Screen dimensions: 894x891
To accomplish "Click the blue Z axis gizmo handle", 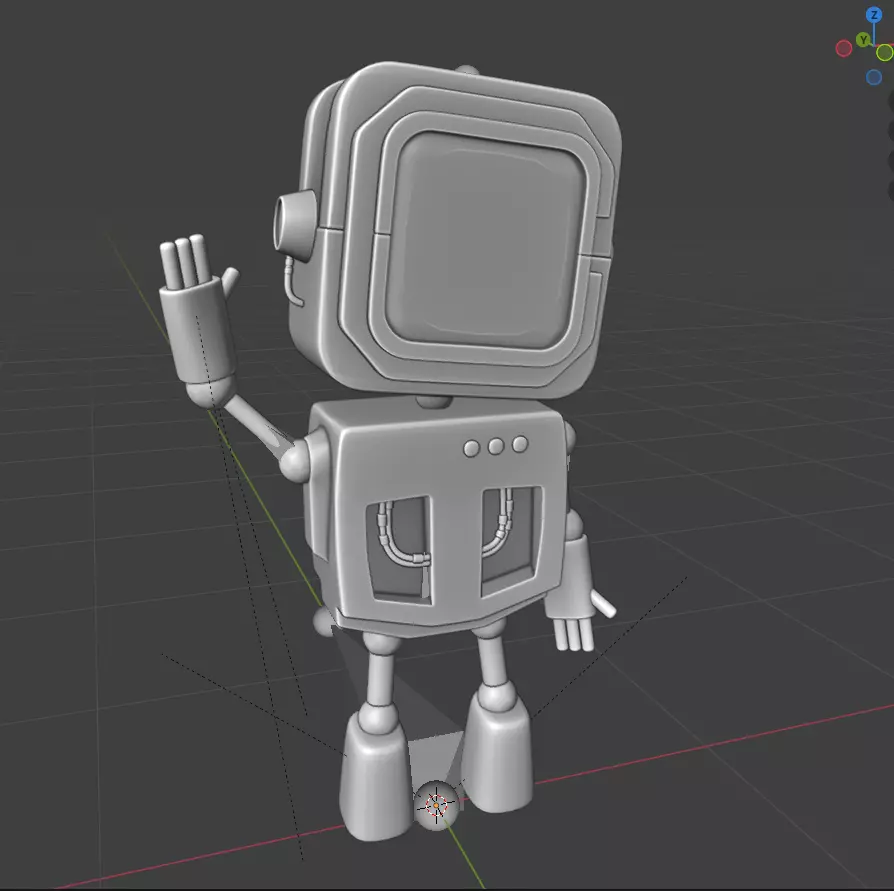I will pos(873,15).
